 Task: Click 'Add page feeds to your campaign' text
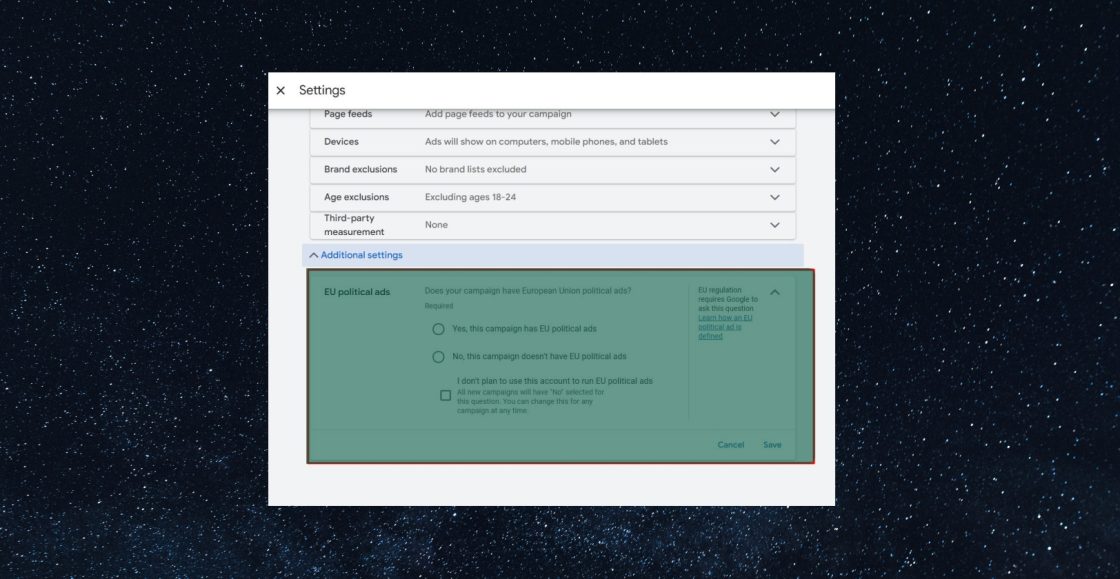(498, 114)
